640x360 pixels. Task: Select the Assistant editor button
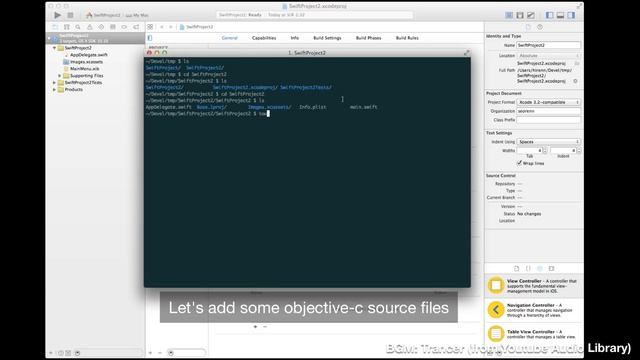tap(520, 15)
